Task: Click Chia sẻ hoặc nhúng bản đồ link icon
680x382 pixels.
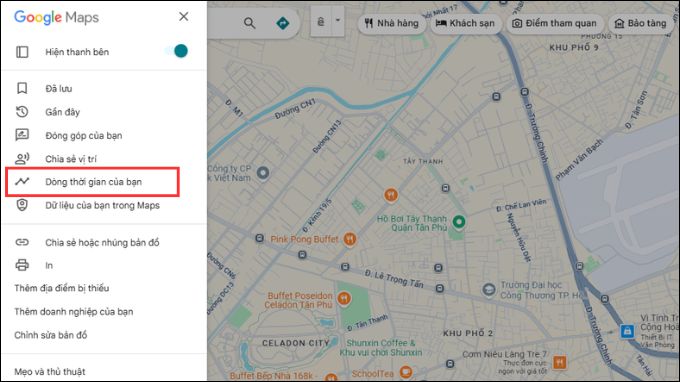Action: coord(22,242)
